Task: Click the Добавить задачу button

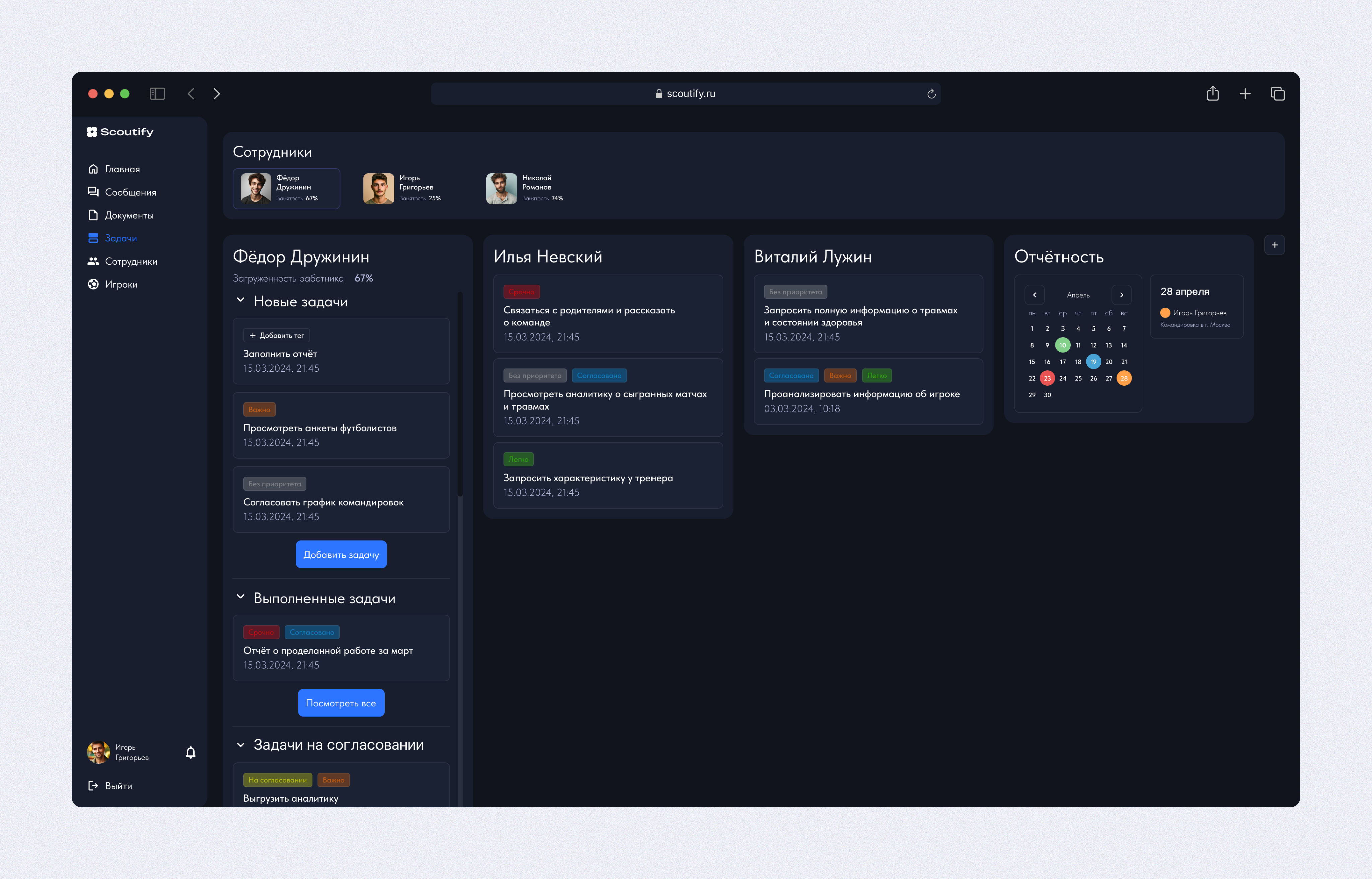Action: coord(341,554)
